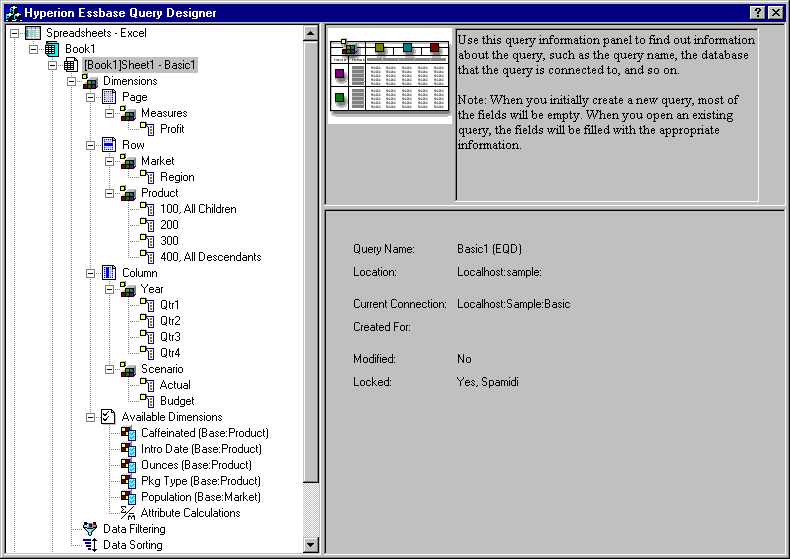Collapse the Product dimension node
The image size is (790, 559).
point(110,193)
